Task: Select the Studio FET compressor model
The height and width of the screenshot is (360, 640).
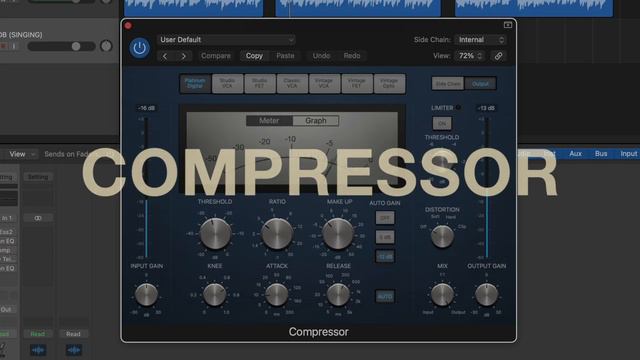Action: coord(260,84)
